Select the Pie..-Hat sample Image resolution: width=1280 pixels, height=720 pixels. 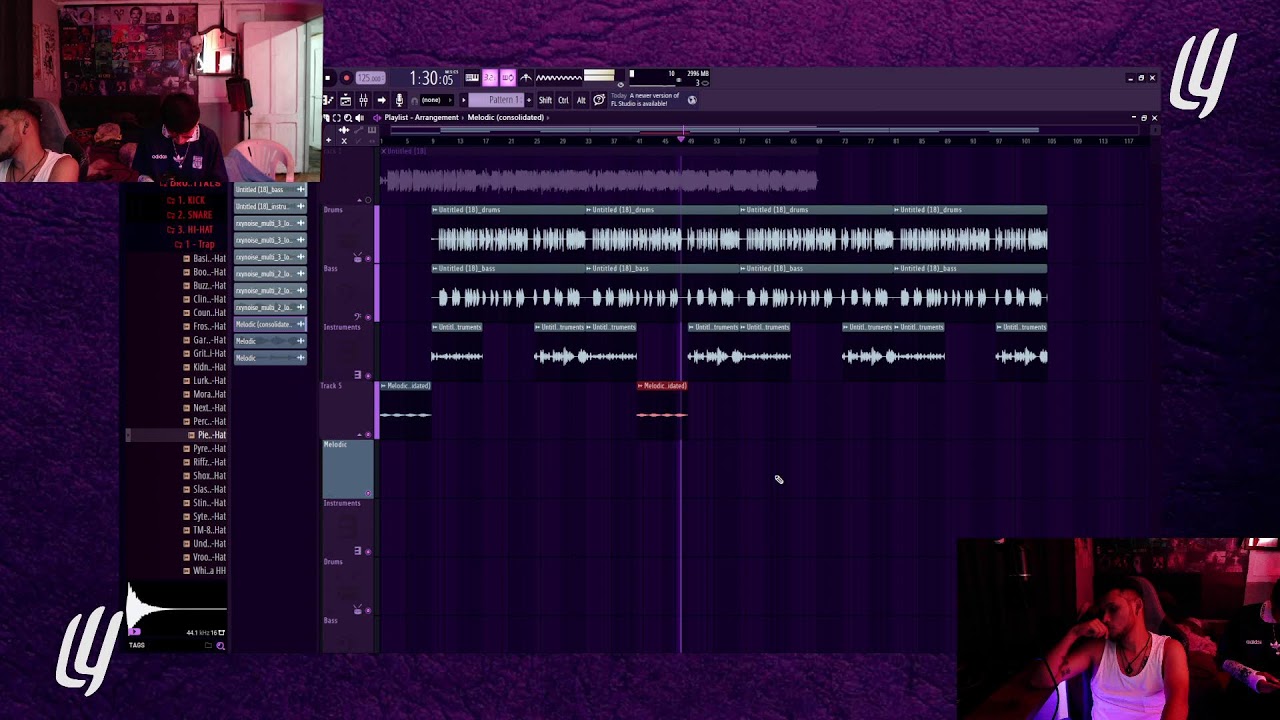tap(207, 435)
